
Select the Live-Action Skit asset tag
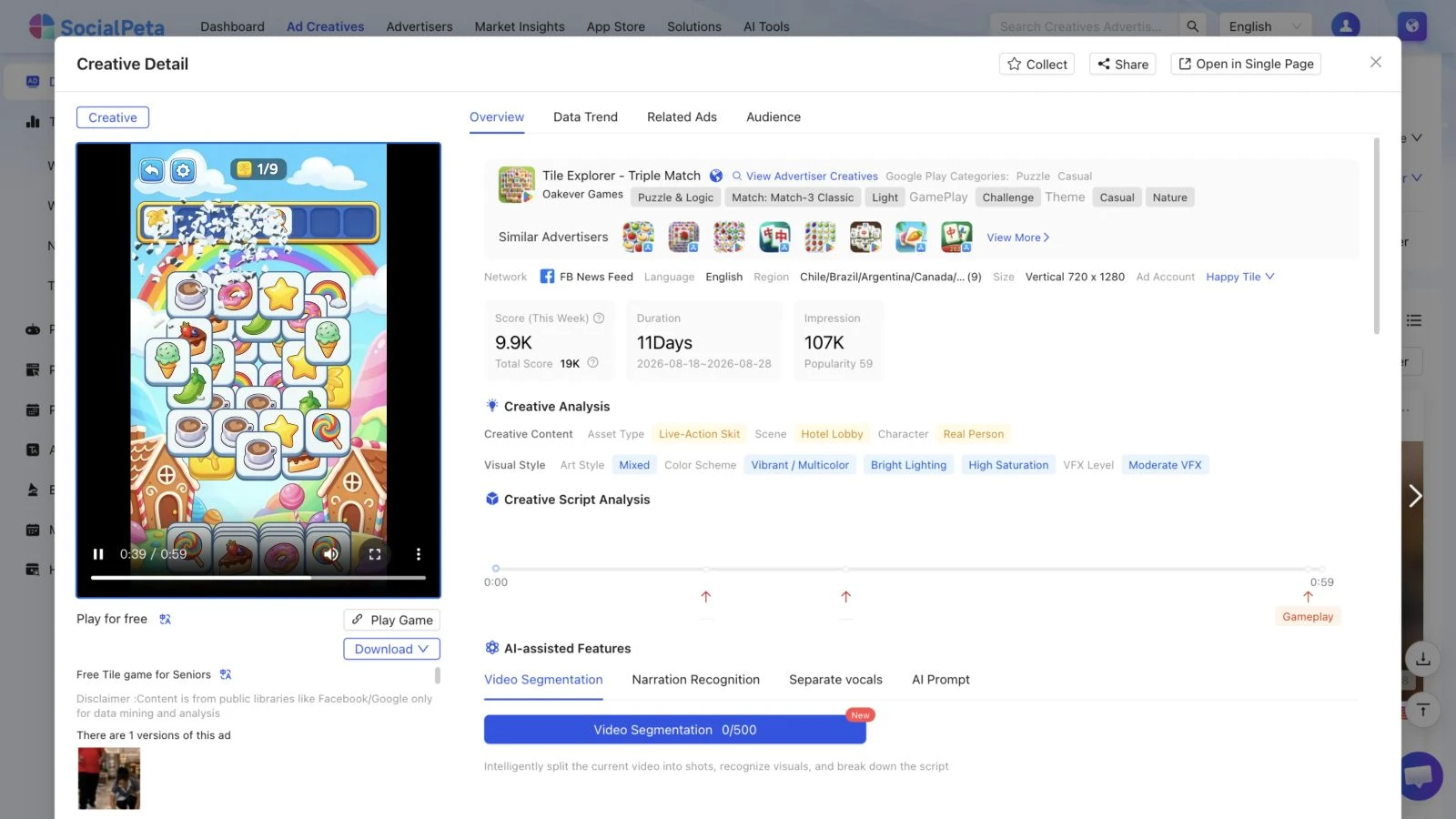699,434
